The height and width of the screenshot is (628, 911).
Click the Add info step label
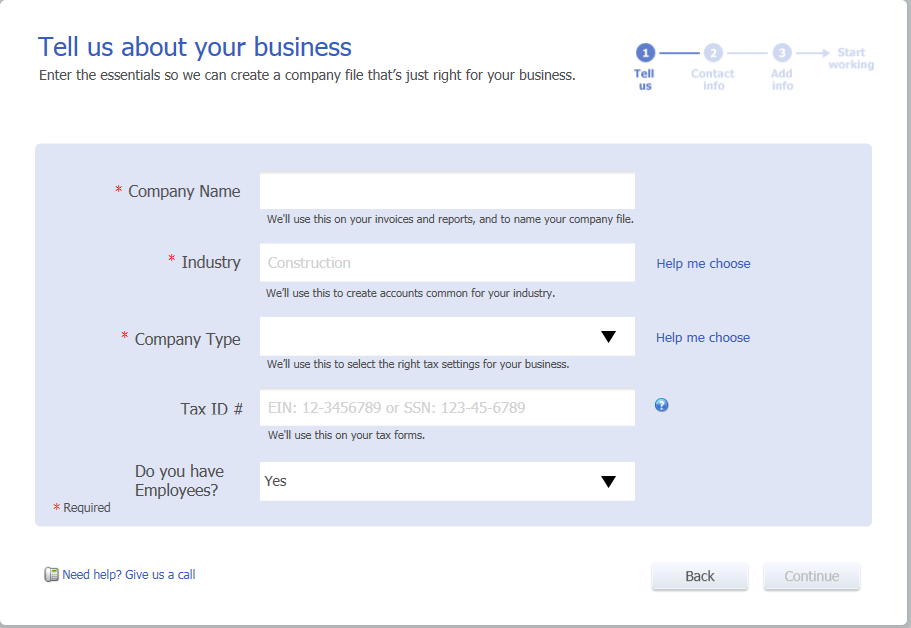tap(782, 80)
